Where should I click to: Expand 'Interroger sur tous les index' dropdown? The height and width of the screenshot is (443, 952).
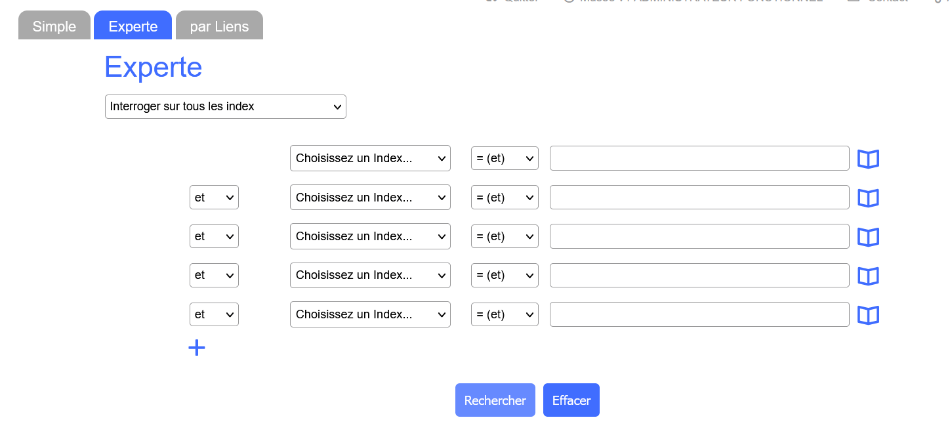point(225,106)
